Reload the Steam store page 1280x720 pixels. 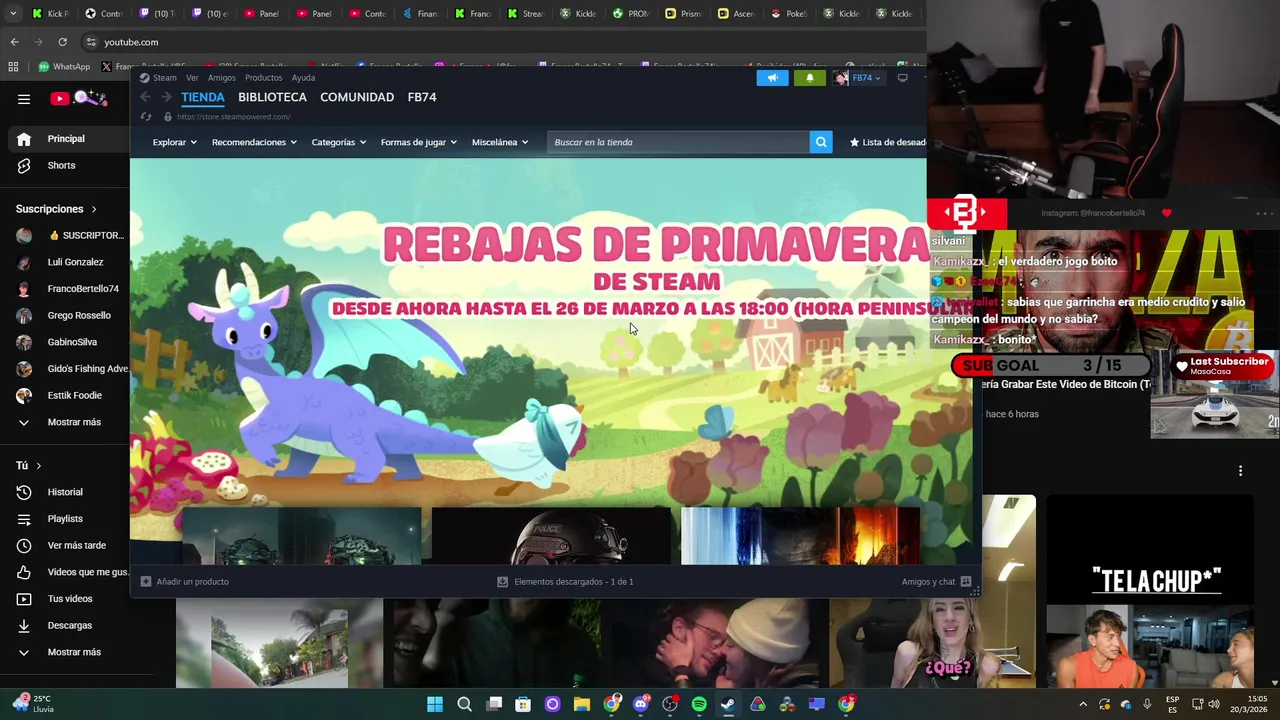pyautogui.click(x=146, y=117)
